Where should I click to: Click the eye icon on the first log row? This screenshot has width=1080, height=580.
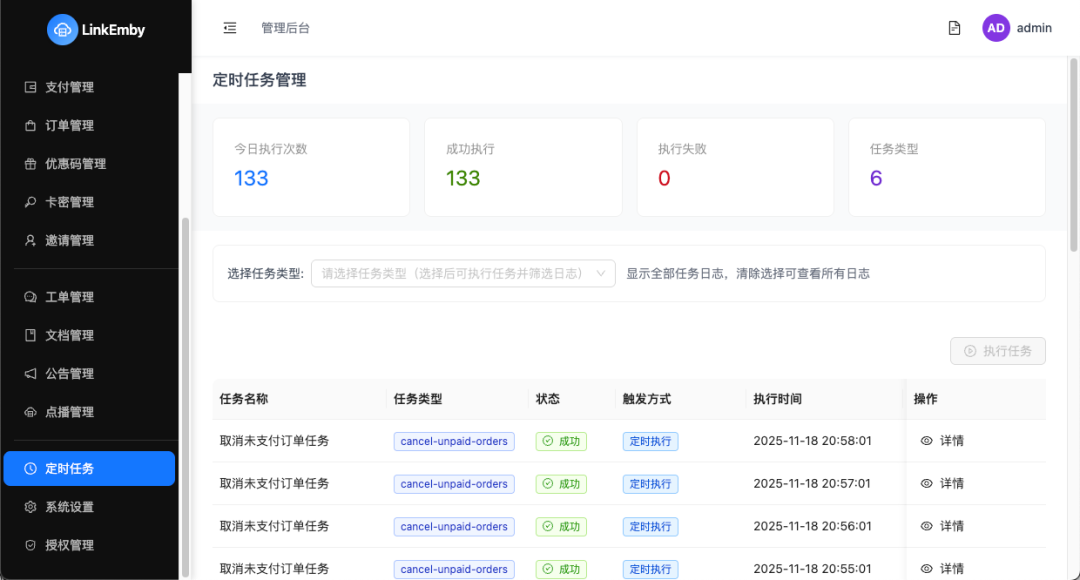(x=926, y=441)
